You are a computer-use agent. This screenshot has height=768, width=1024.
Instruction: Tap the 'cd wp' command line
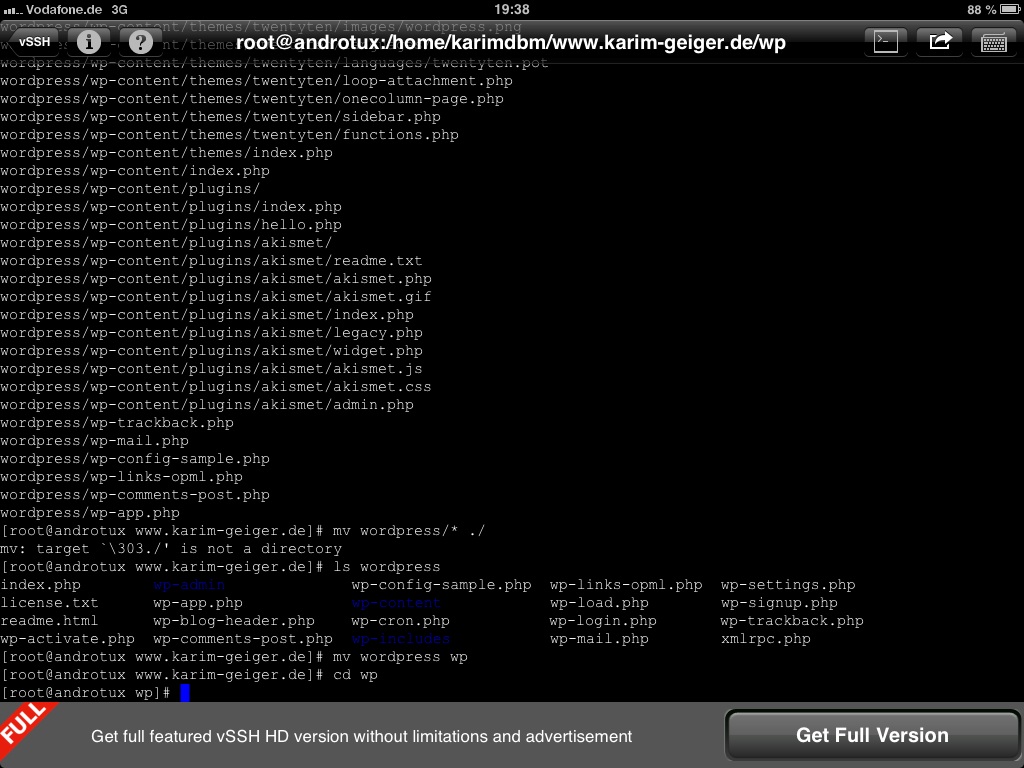click(x=189, y=675)
